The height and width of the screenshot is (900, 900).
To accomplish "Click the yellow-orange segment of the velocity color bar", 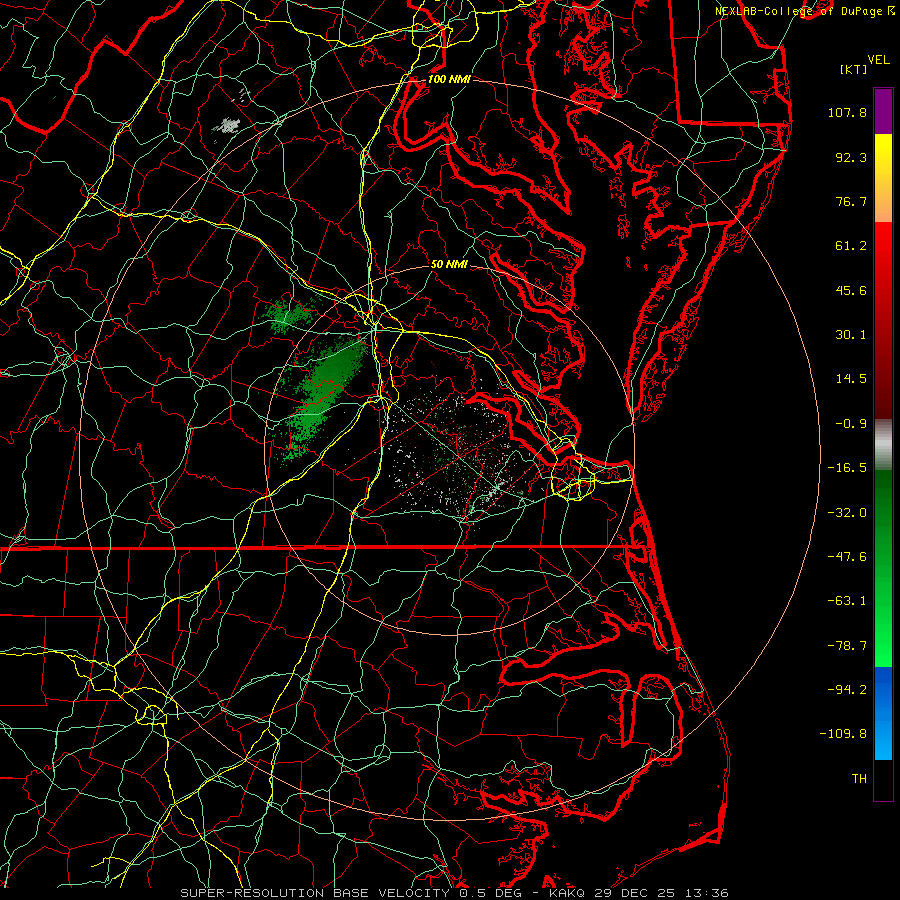I will [x=883, y=178].
